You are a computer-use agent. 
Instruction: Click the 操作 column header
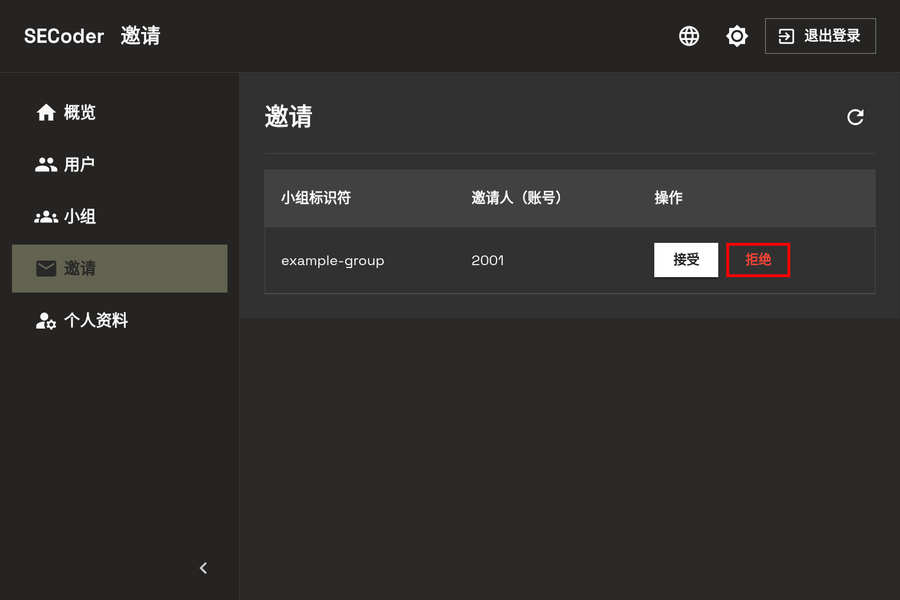[668, 198]
